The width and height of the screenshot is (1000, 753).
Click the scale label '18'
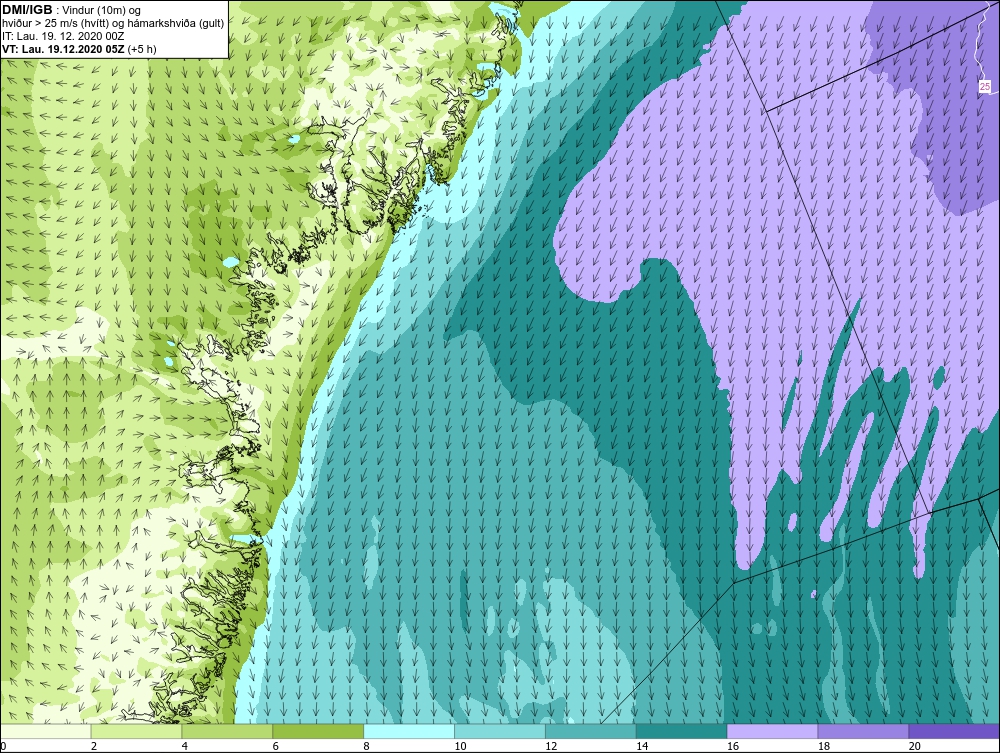824,746
